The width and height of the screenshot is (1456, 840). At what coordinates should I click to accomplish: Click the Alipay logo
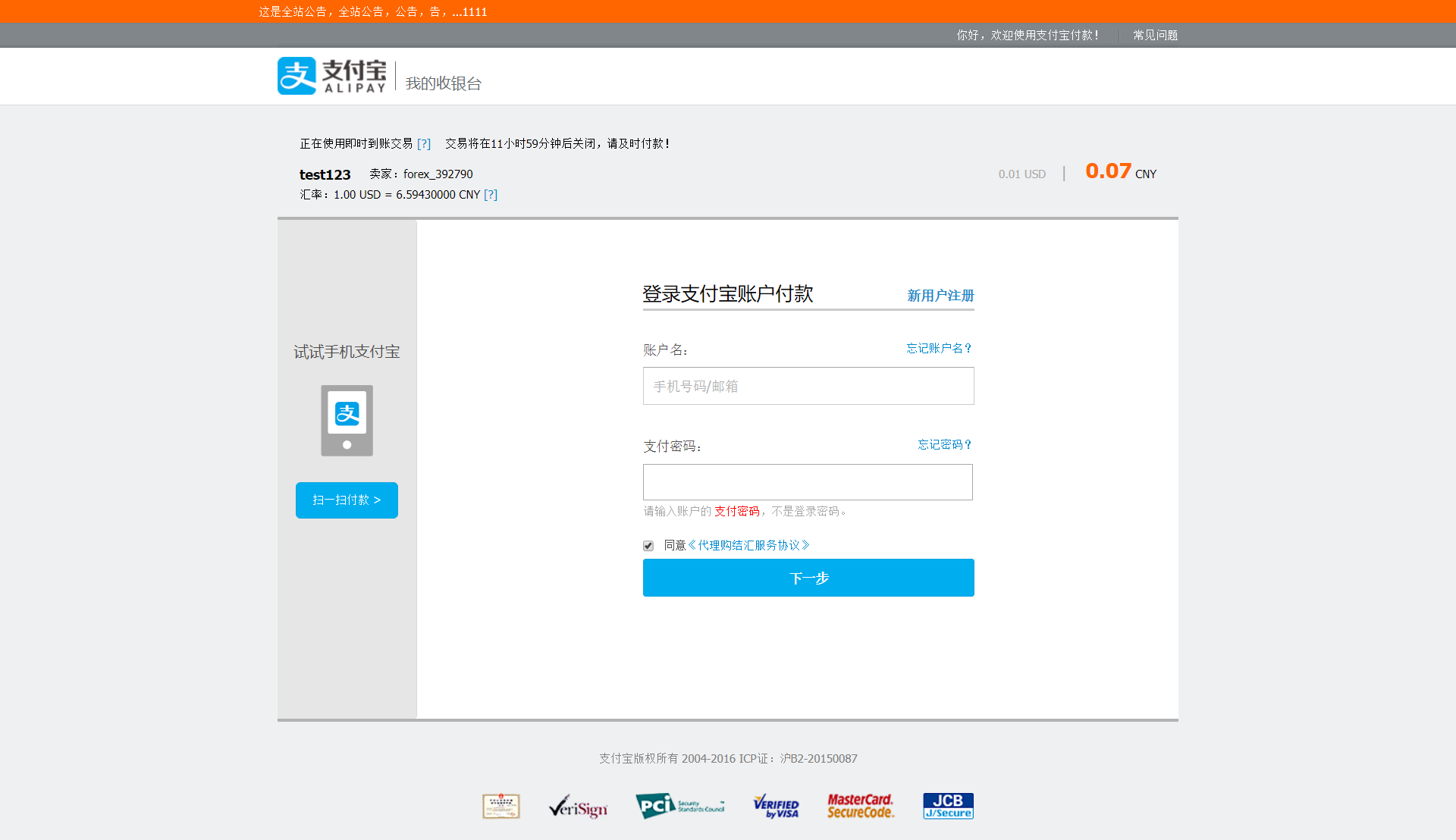click(331, 76)
